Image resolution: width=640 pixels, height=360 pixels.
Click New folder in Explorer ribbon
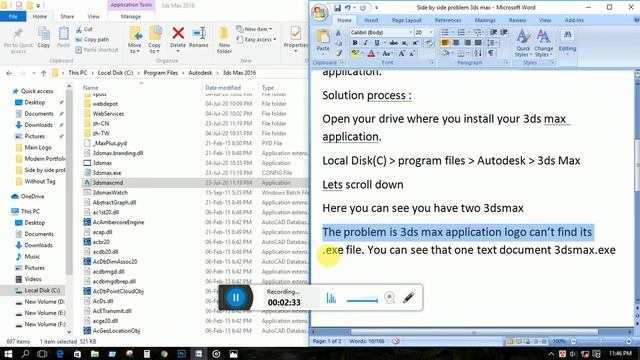(x=224, y=40)
